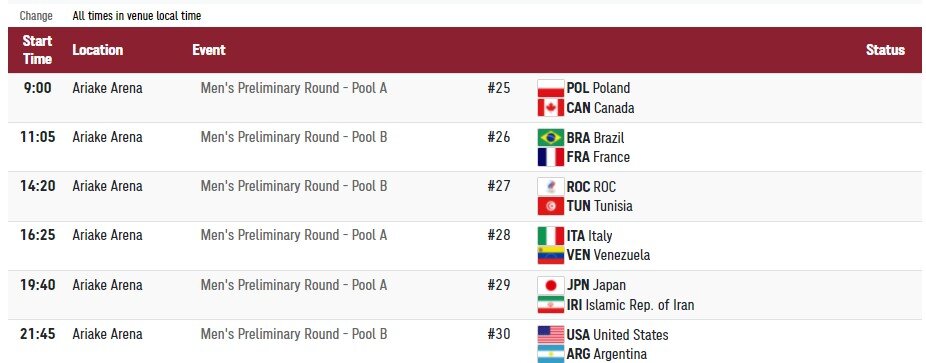Viewport: 926px width, 363px height.
Task: Click the Poland flag icon
Action: point(550,89)
